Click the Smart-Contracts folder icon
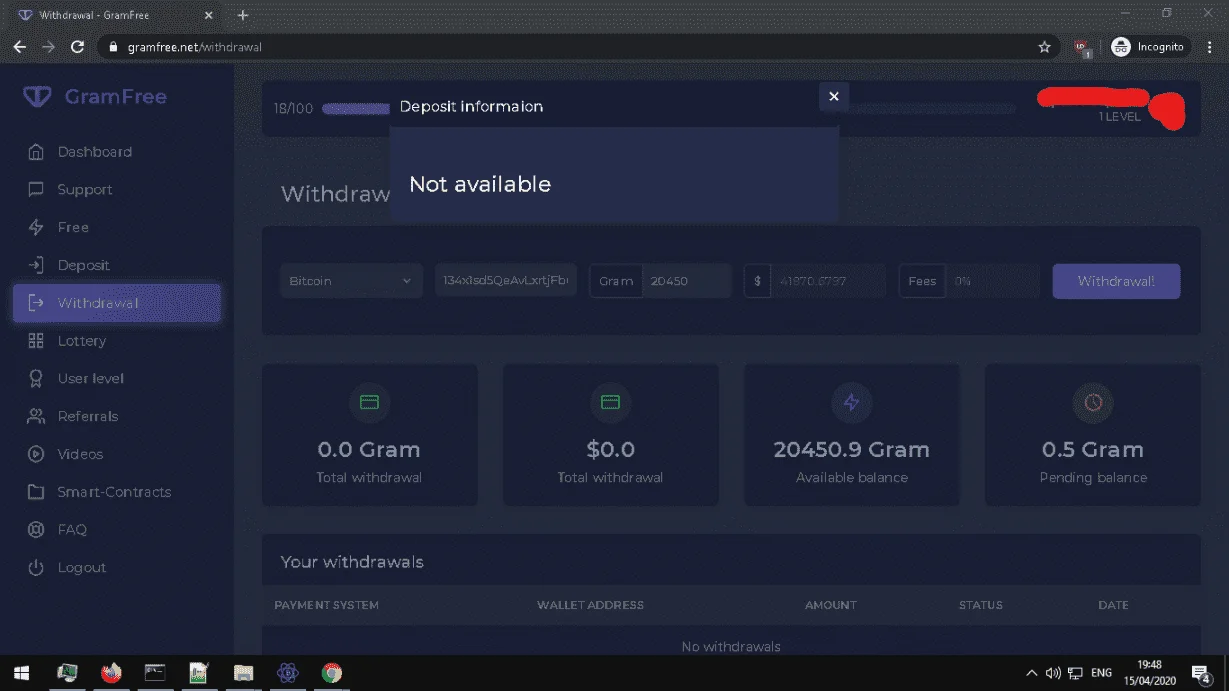This screenshot has width=1229, height=691. pyautogui.click(x=36, y=492)
